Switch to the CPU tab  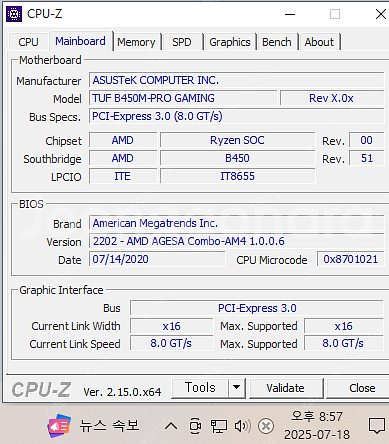point(28,42)
